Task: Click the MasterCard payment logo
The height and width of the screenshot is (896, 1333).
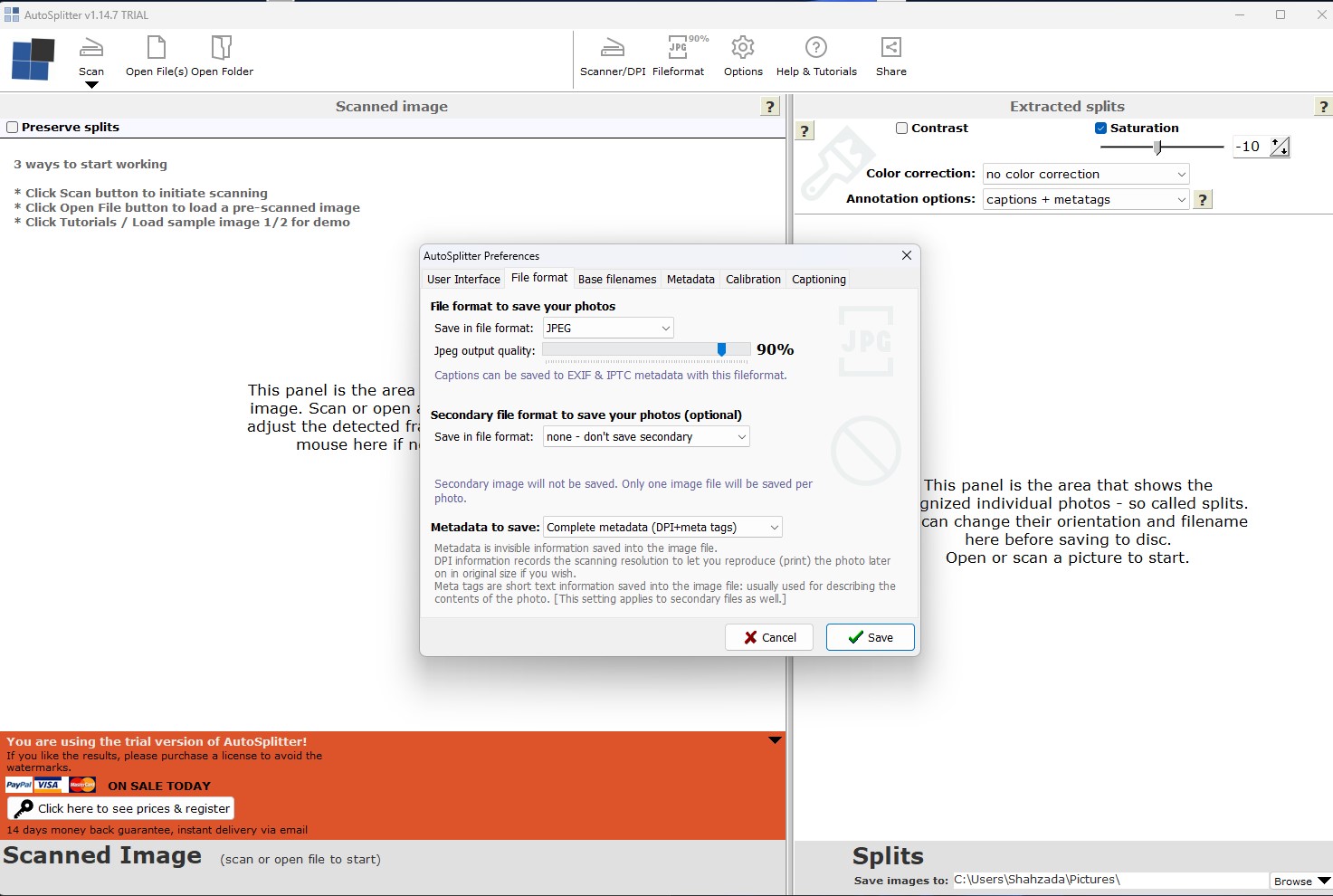Action: (x=81, y=785)
